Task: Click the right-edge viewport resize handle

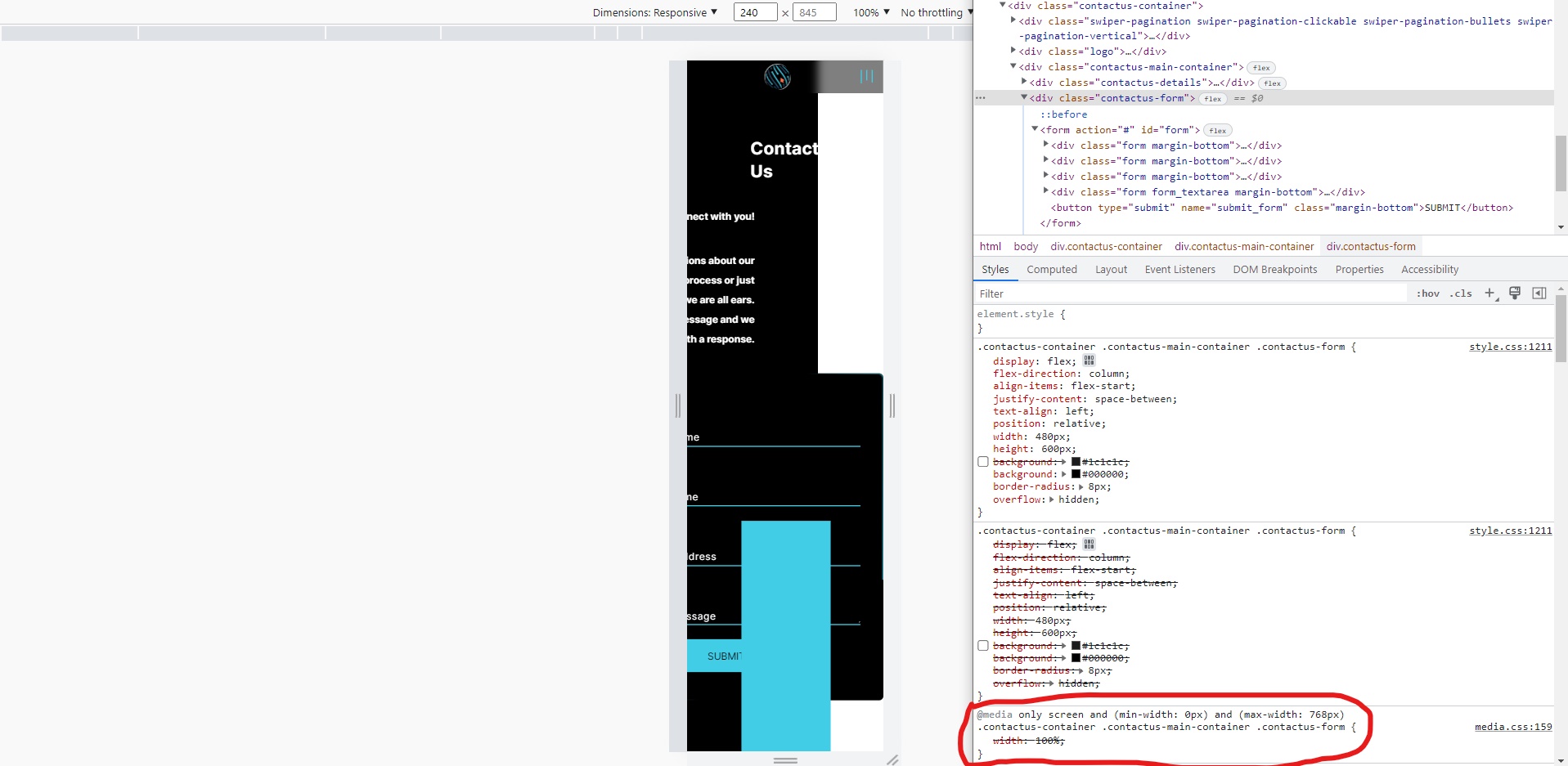Action: point(892,405)
